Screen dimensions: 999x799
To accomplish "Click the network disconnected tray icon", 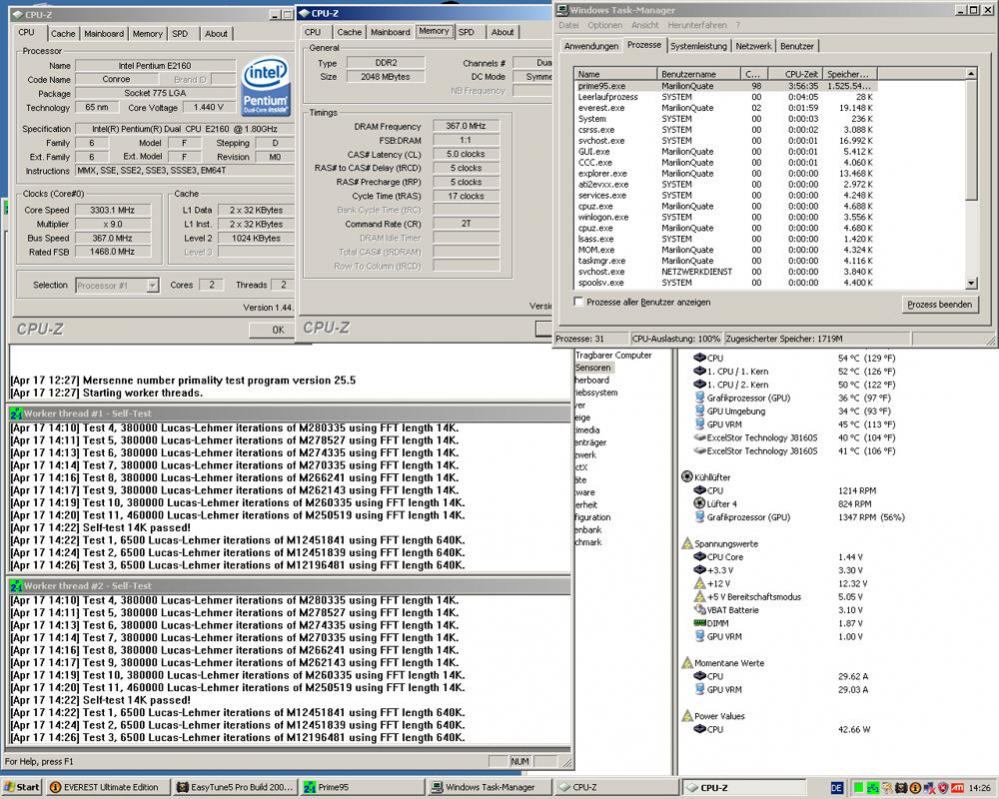I will pyautogui.click(x=929, y=788).
